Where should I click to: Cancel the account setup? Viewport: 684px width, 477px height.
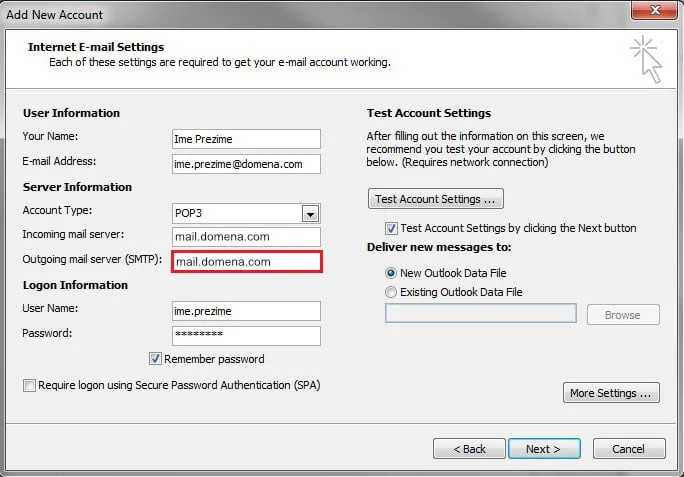629,449
